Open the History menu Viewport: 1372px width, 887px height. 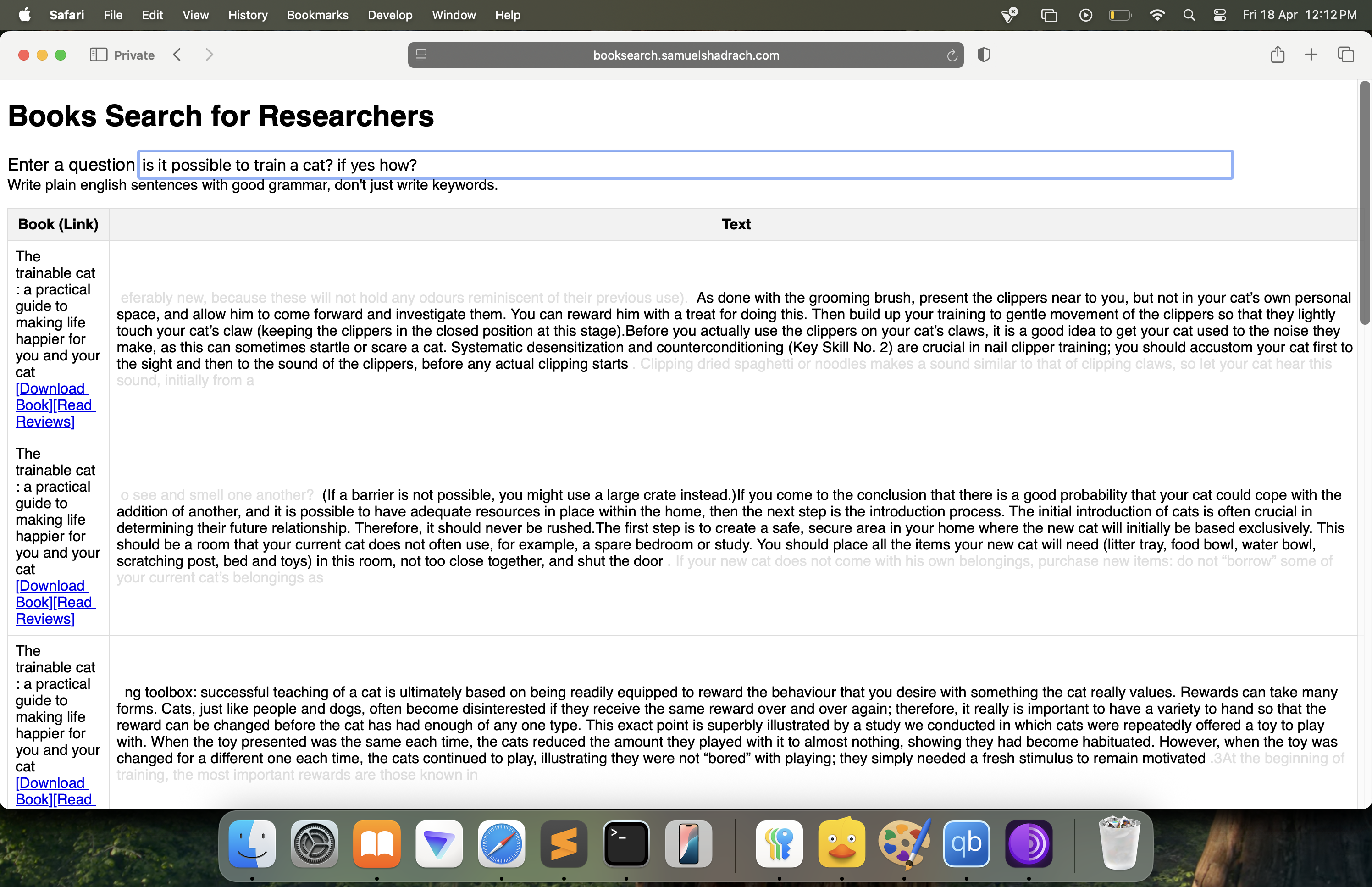coord(248,15)
